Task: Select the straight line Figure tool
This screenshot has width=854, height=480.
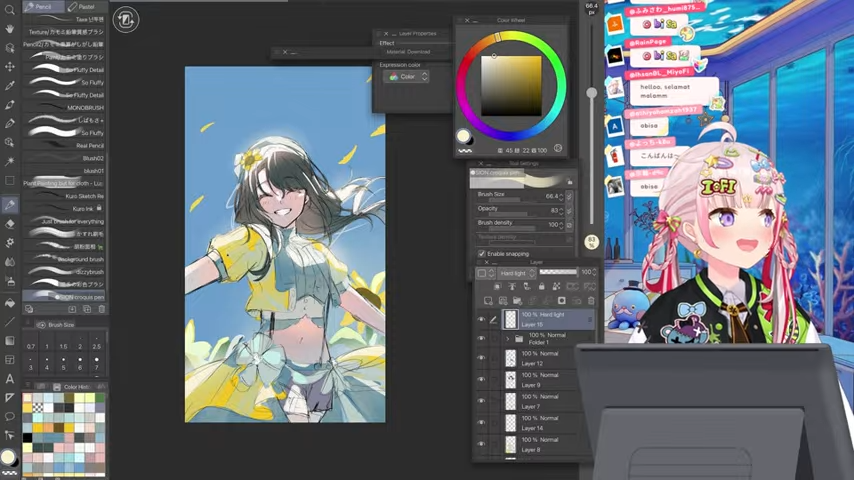Action: pyautogui.click(x=9, y=322)
